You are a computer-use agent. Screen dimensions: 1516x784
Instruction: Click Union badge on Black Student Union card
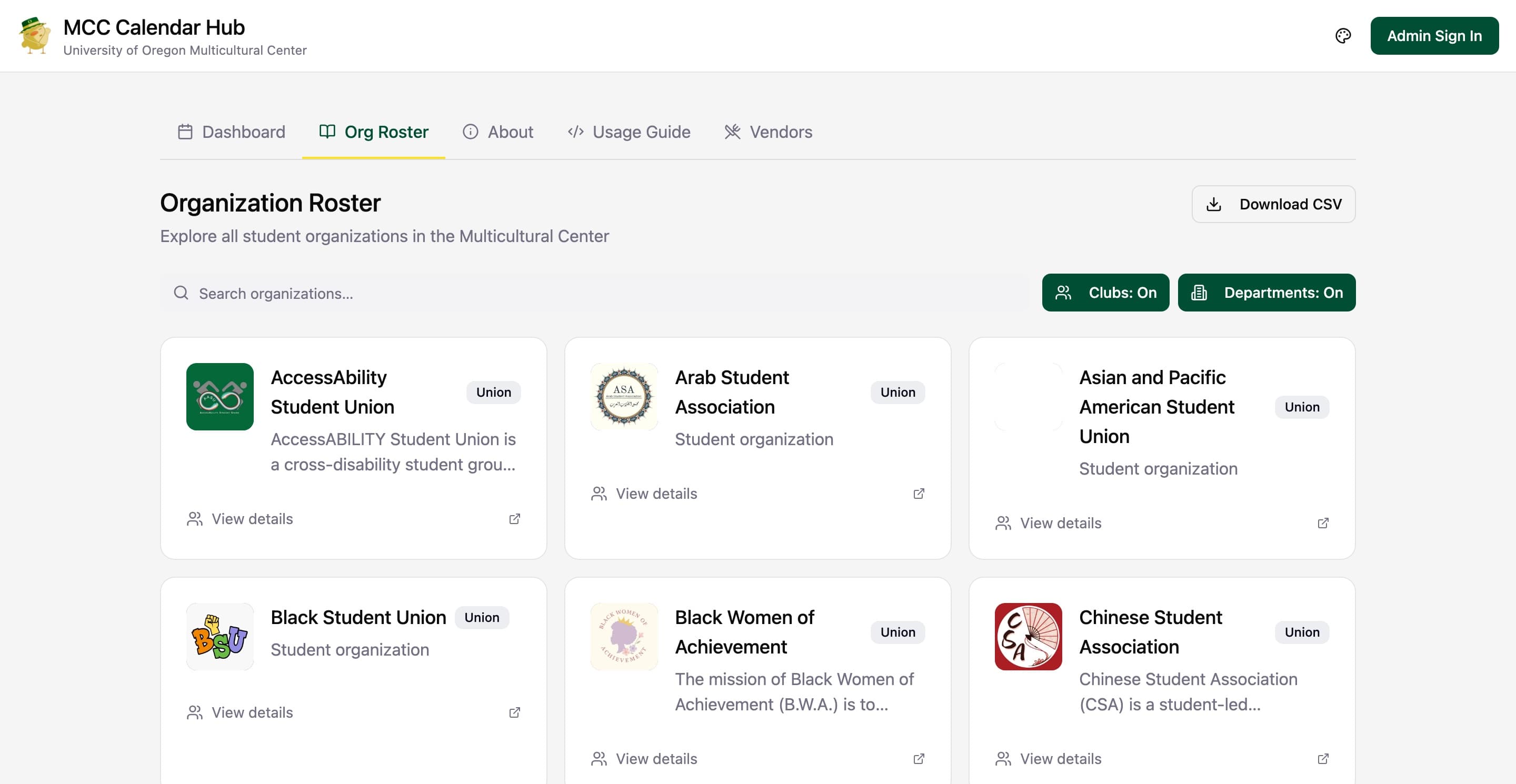pos(482,618)
